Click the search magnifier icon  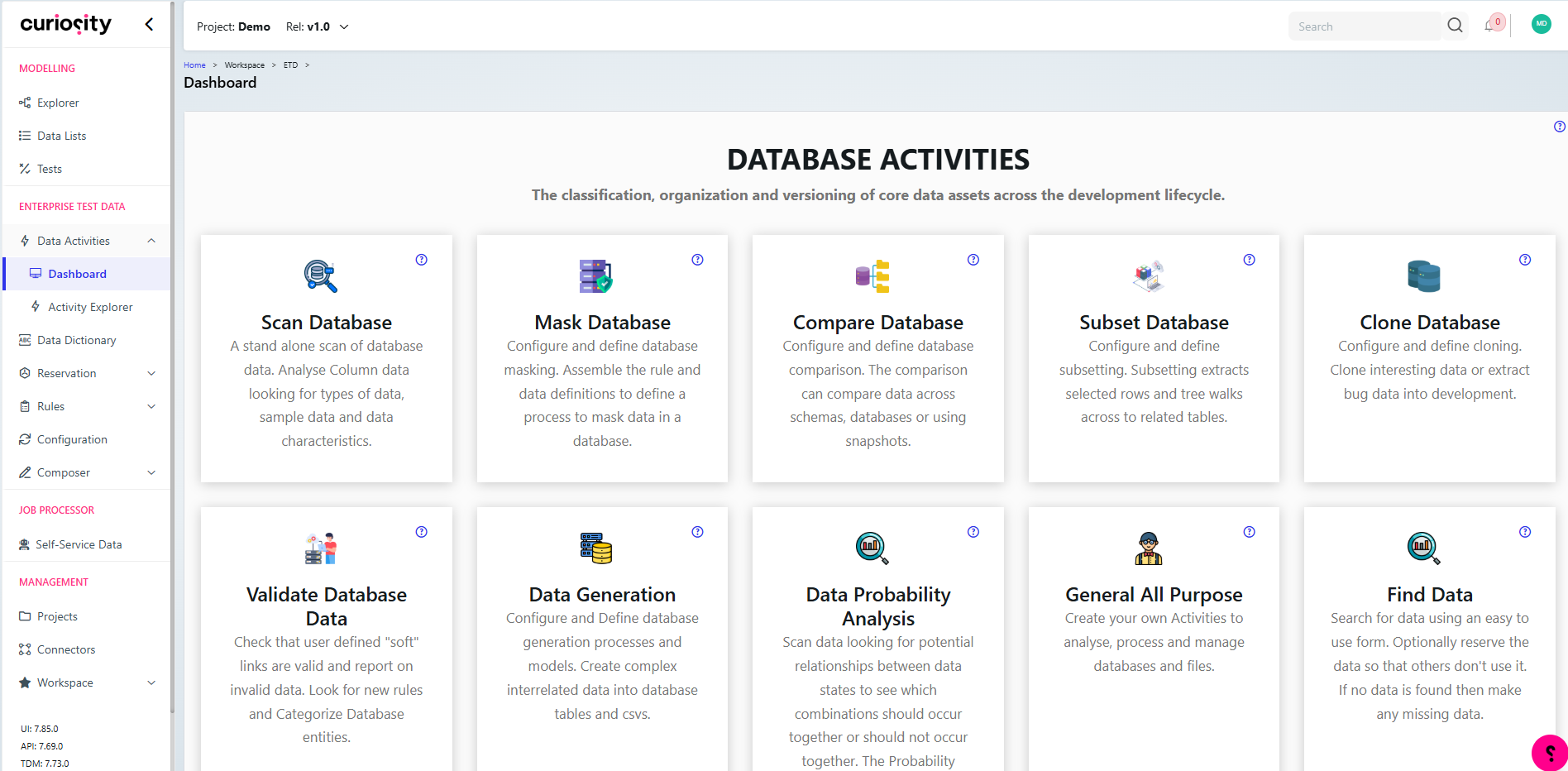(1455, 26)
